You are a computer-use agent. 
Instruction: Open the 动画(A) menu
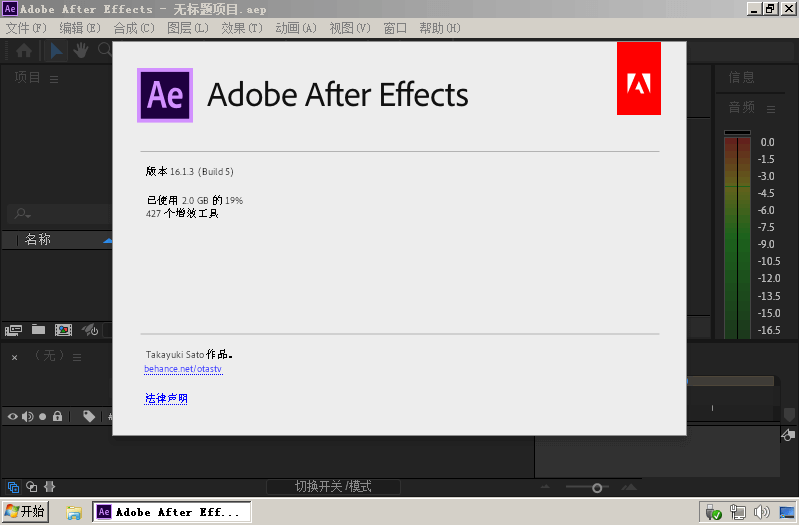click(296, 28)
